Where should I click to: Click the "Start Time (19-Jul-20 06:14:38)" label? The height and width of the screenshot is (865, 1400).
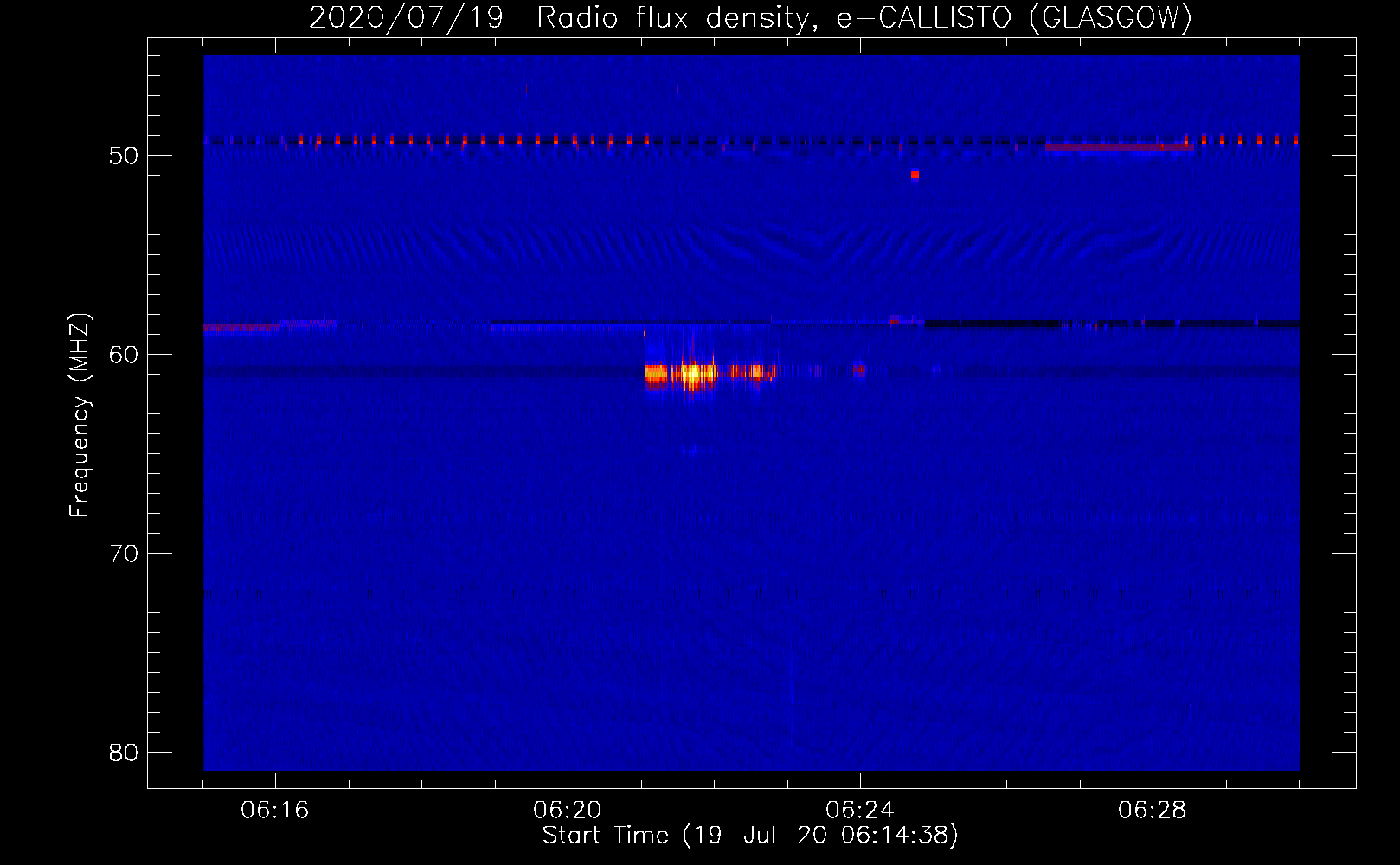750,836
